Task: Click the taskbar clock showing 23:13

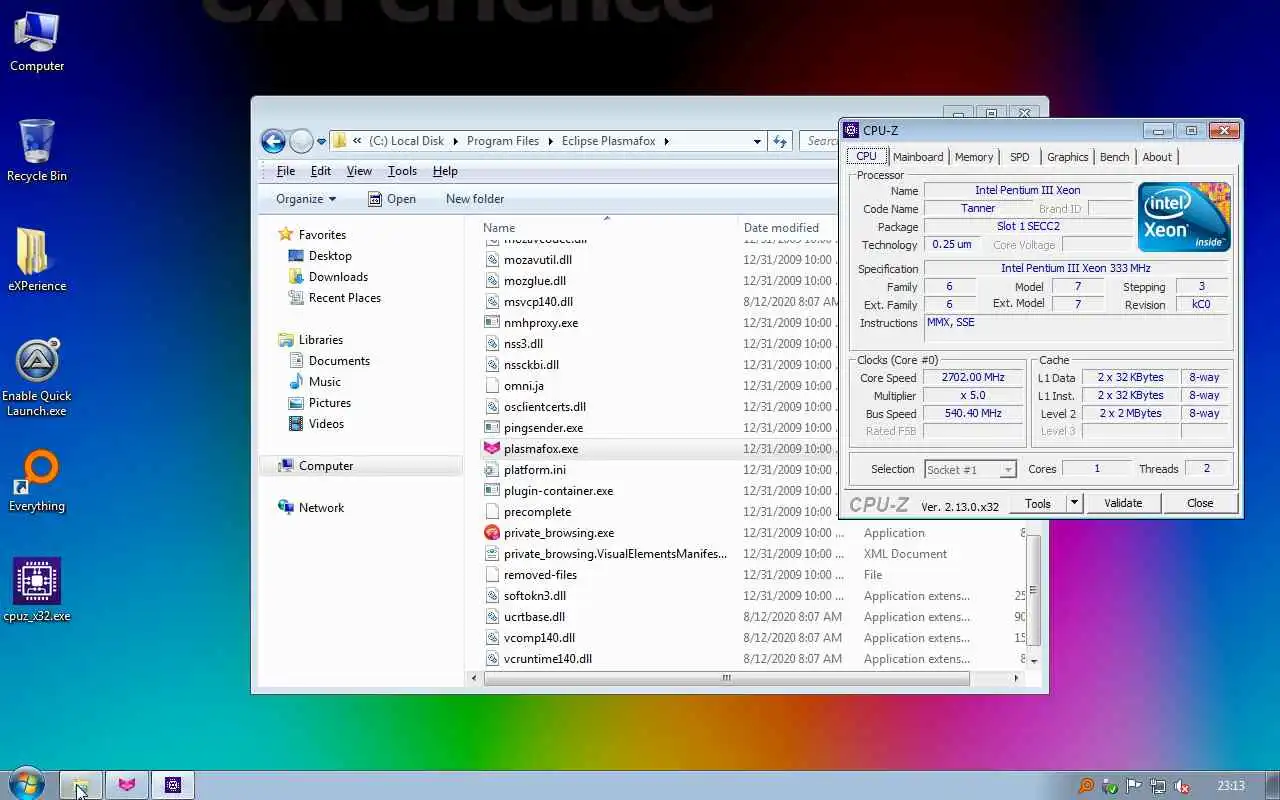Action: pyautogui.click(x=1231, y=786)
